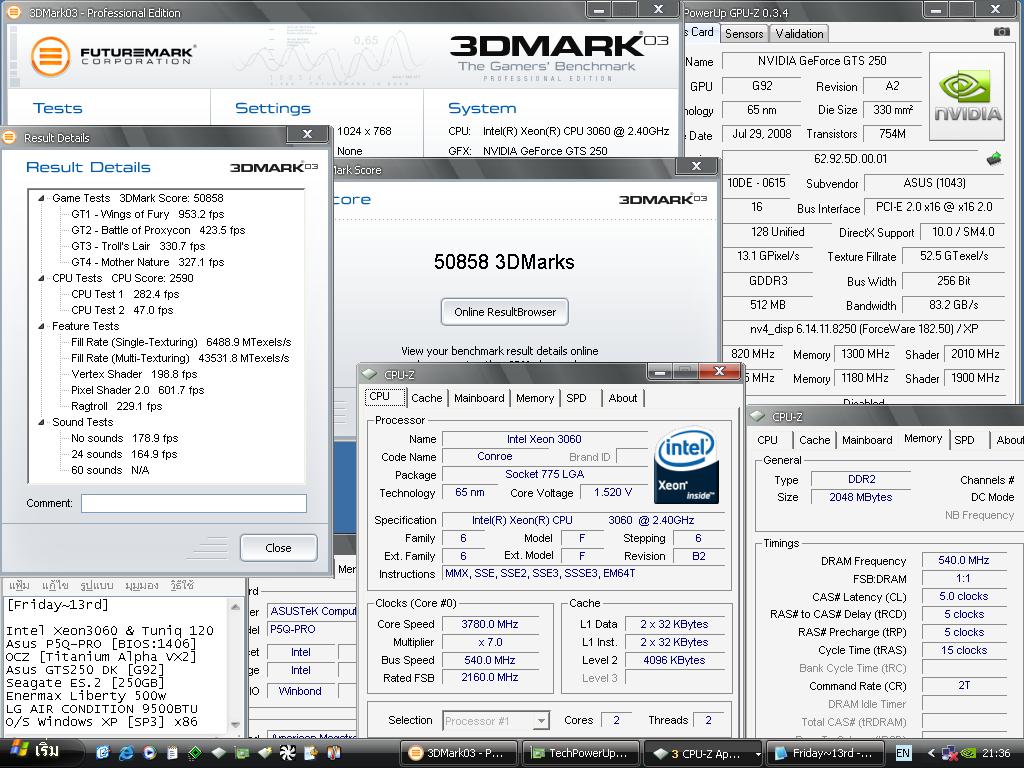This screenshot has width=1024, height=768.
Task: Click Close button in Result Details
Action: pyautogui.click(x=278, y=548)
